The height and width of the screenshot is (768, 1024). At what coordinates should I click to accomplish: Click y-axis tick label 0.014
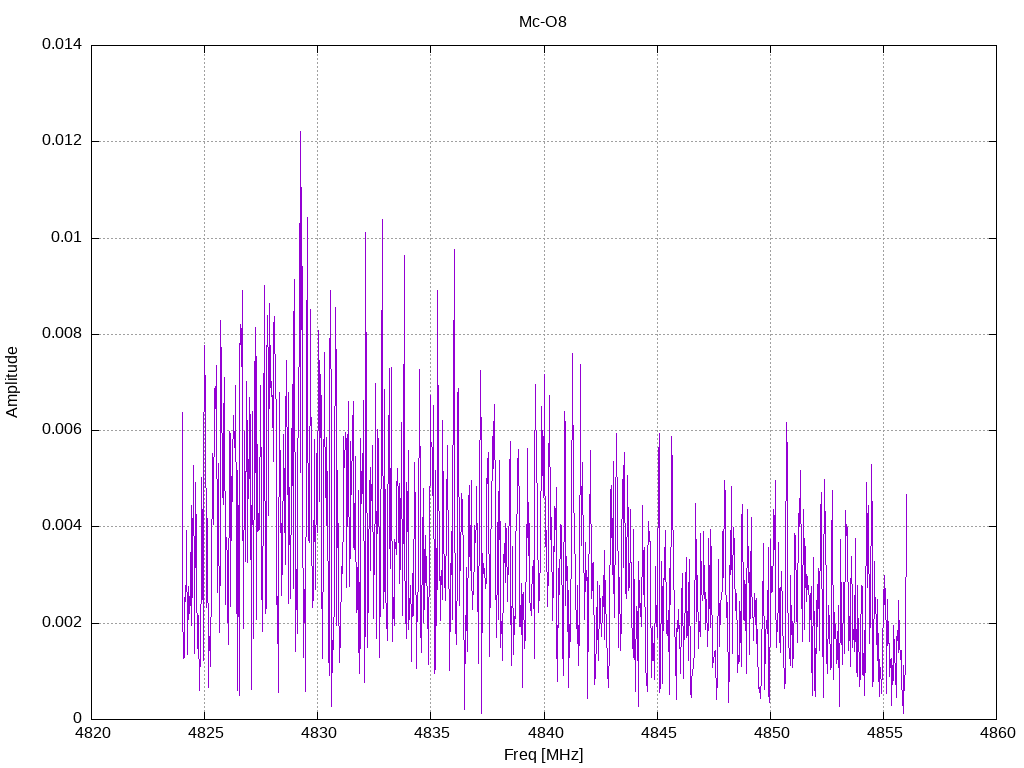coord(62,44)
